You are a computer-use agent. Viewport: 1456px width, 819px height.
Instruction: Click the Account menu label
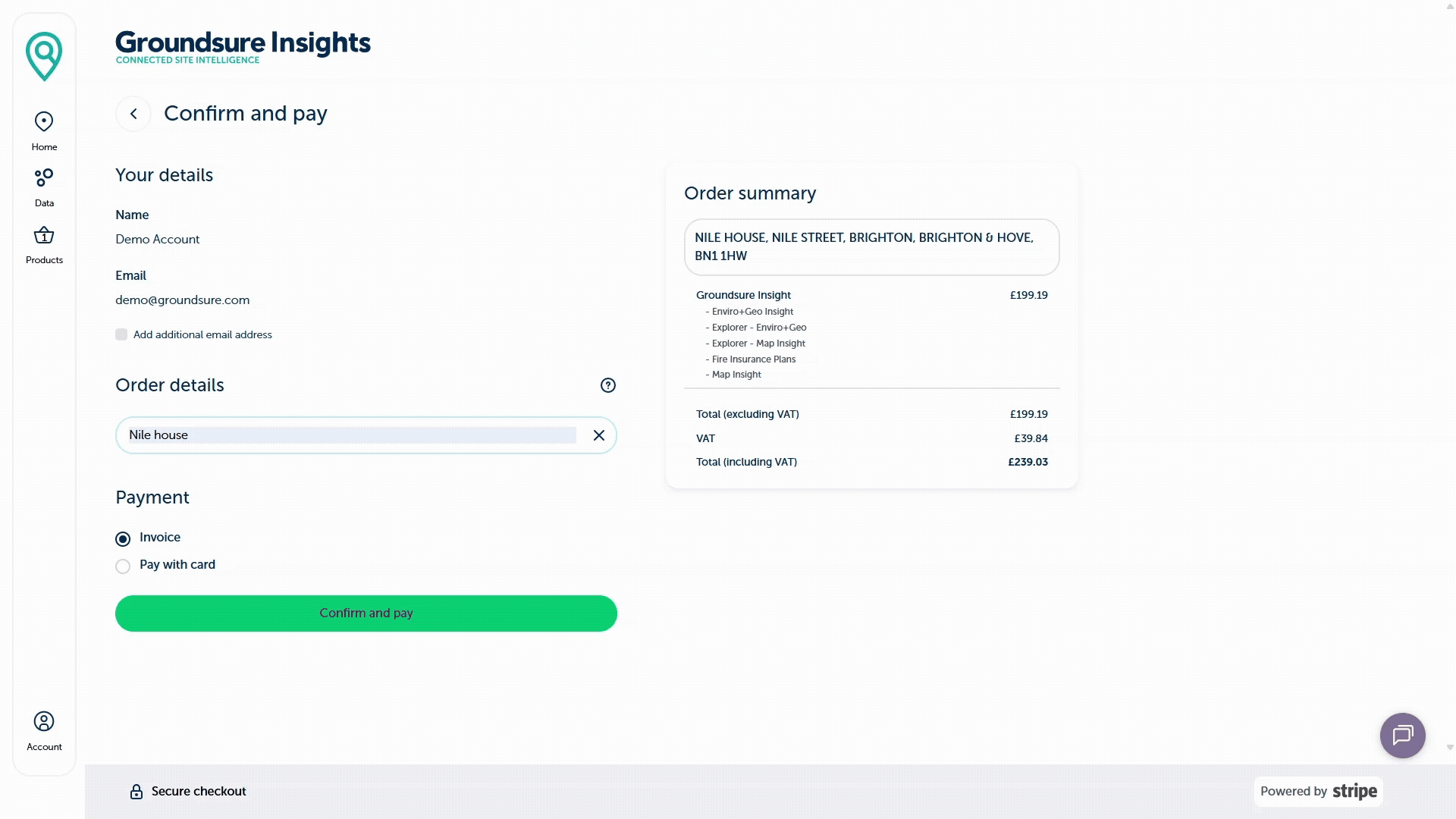[x=44, y=747]
